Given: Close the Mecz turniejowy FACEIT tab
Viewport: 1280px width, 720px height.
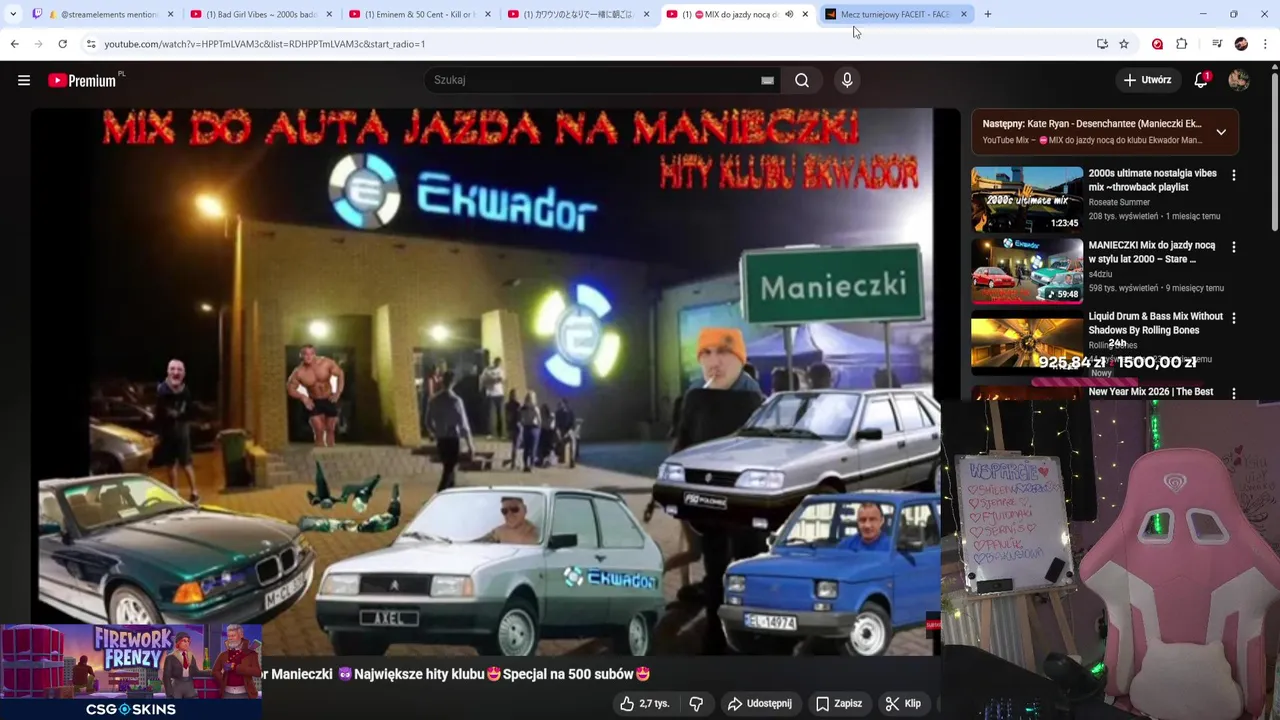Looking at the screenshot, I should point(963,14).
